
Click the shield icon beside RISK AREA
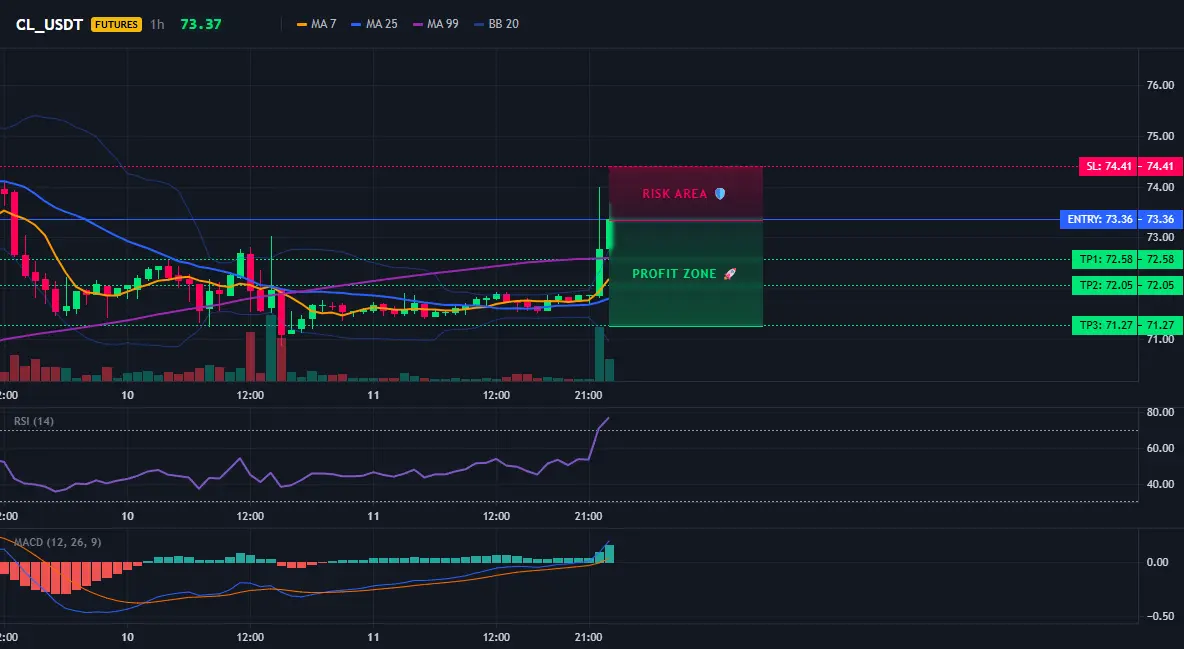point(720,194)
